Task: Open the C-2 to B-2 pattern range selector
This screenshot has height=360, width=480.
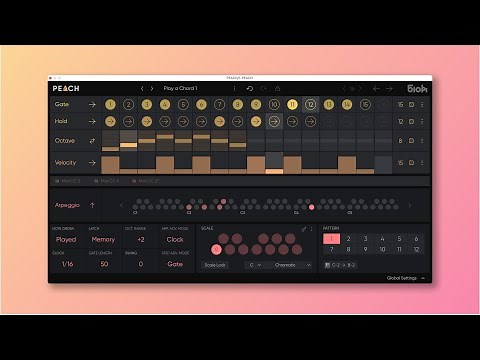Action: [x=340, y=265]
